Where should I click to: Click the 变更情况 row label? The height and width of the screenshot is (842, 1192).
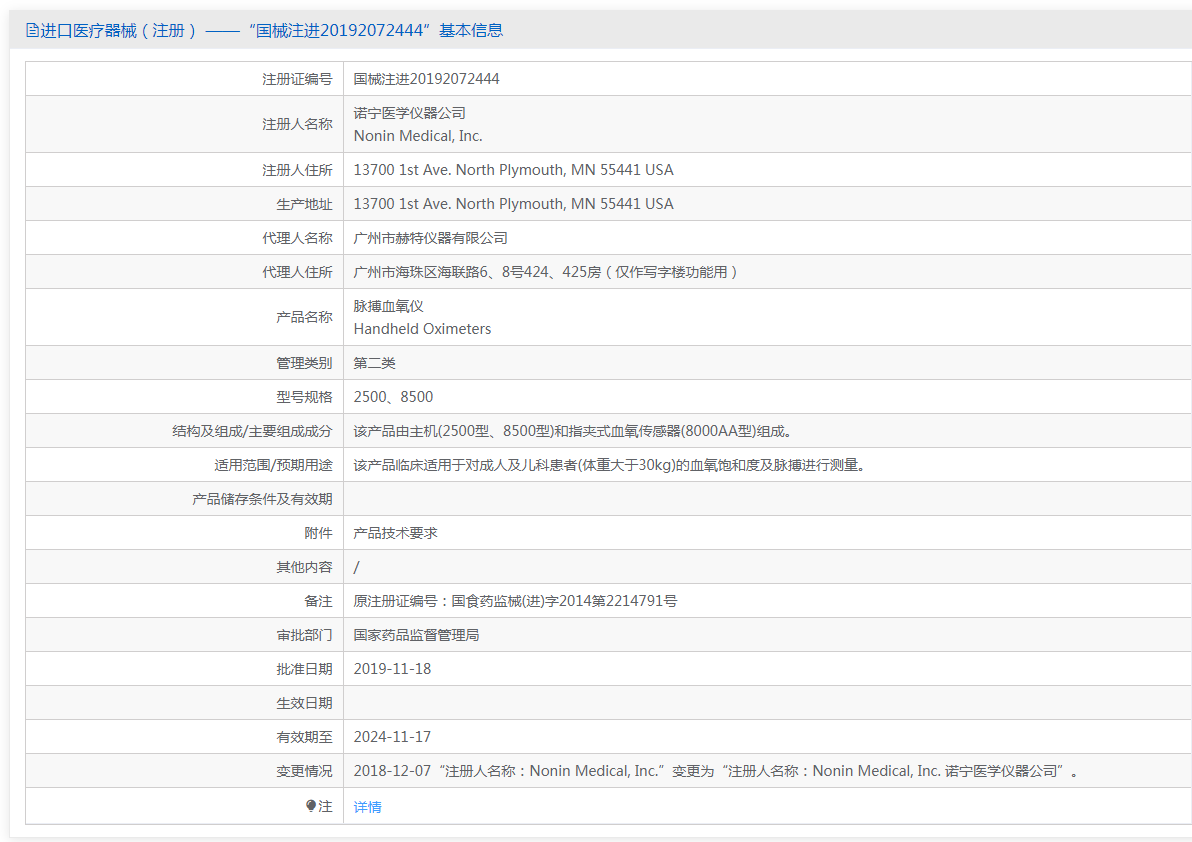click(304, 771)
